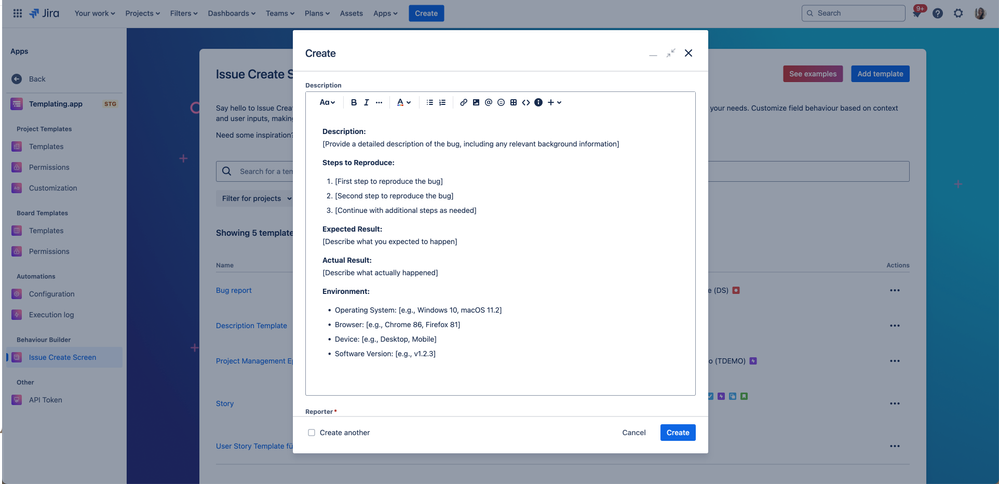The width and height of the screenshot is (999, 484).
Task: Open the Plans menu
Action: coord(318,13)
